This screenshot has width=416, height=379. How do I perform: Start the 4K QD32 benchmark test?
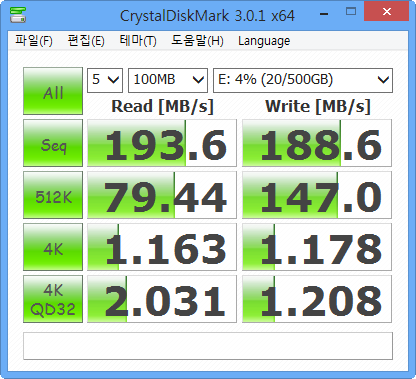(x=53, y=299)
